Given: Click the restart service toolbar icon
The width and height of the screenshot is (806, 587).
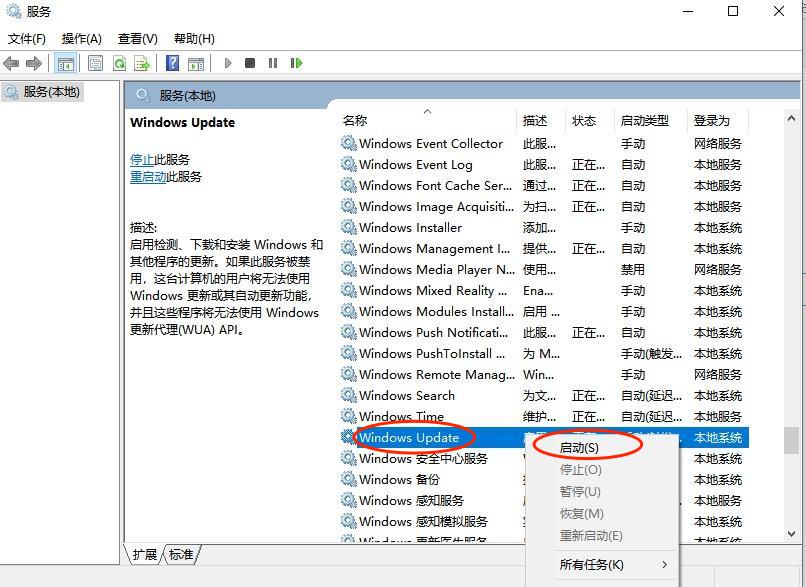Looking at the screenshot, I should (297, 63).
